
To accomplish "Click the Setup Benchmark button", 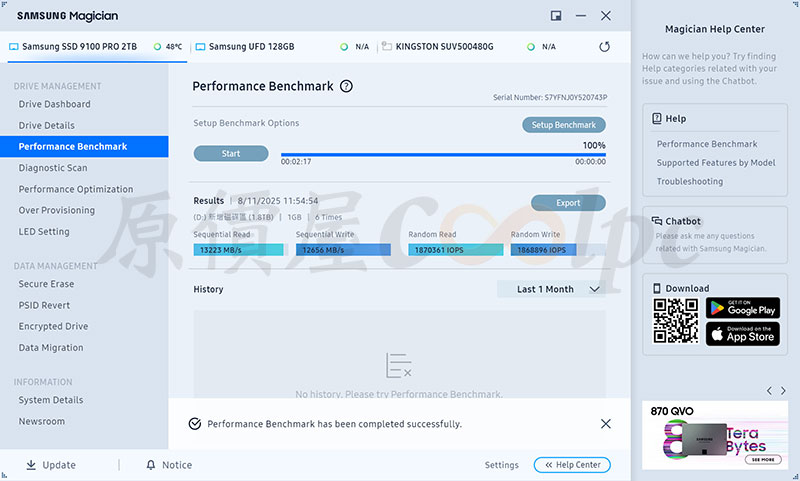I will [564, 125].
